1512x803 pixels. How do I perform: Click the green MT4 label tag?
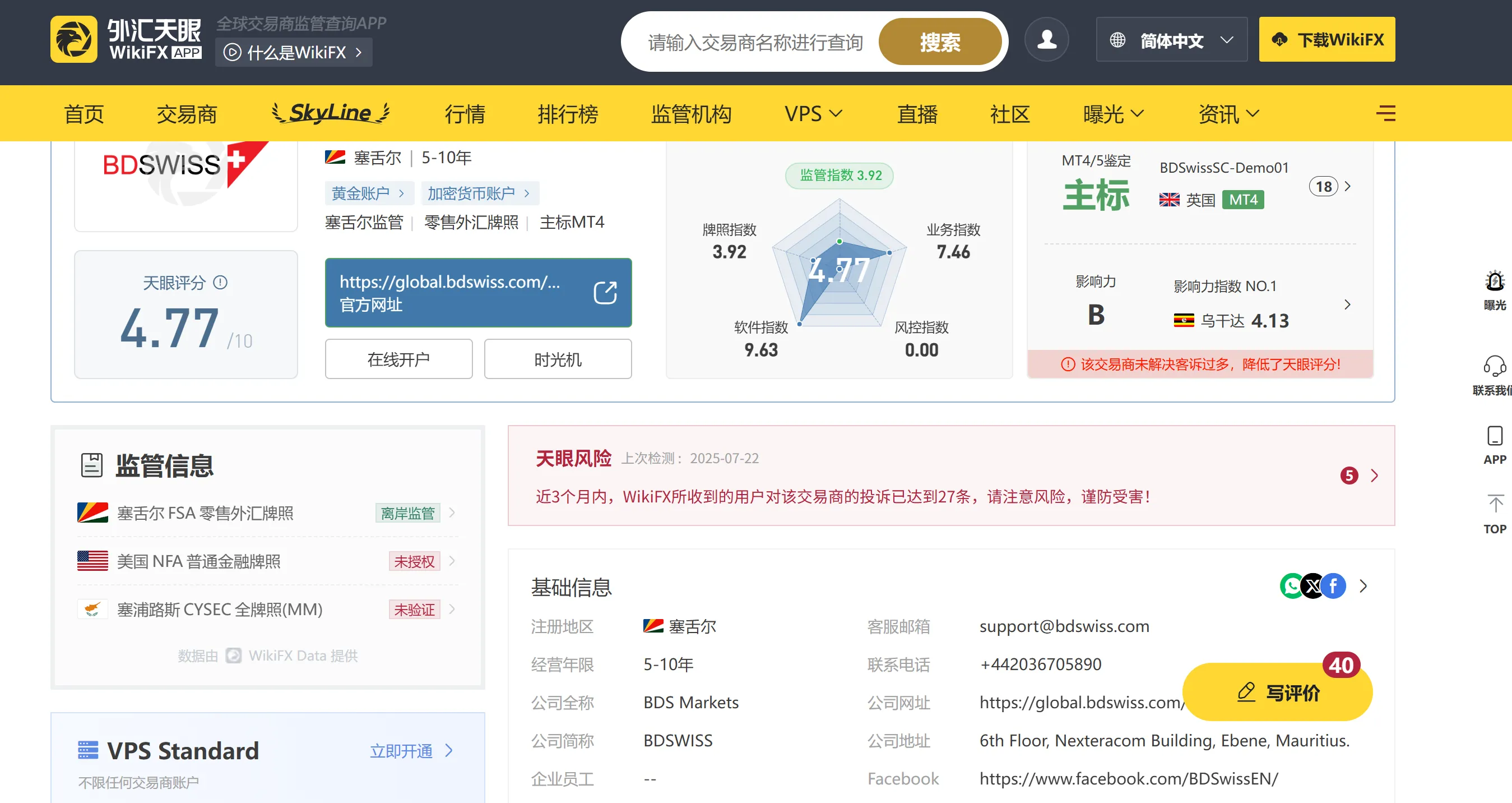[1243, 200]
